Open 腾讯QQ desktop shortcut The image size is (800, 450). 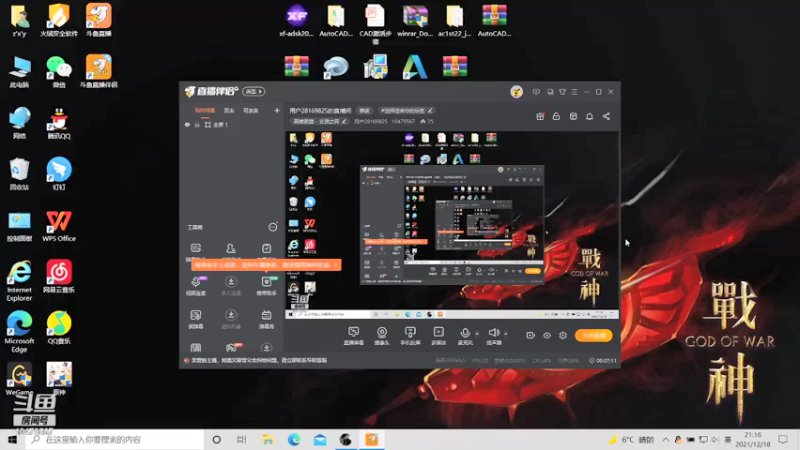[x=59, y=123]
